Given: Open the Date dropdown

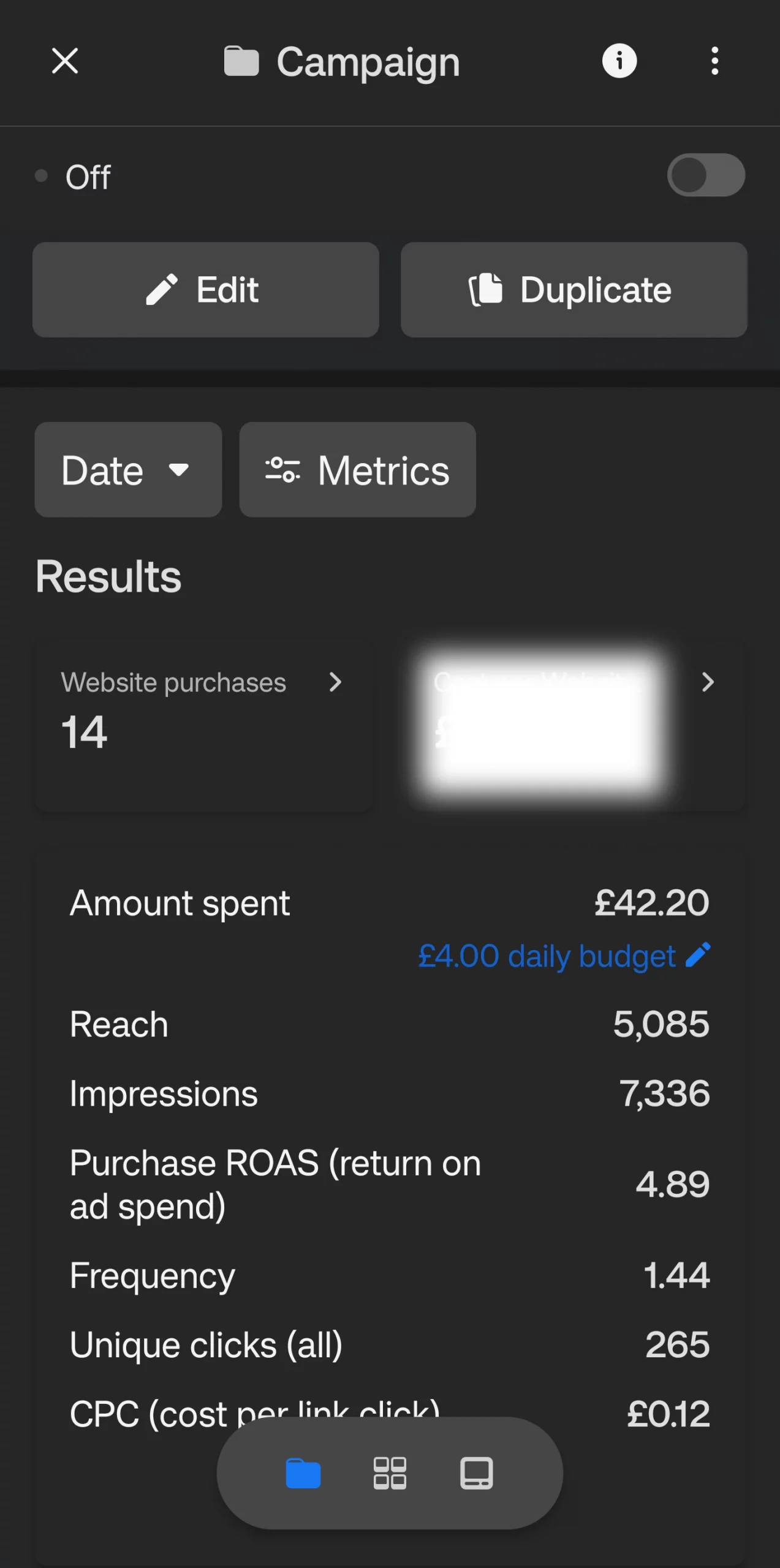Looking at the screenshot, I should pyautogui.click(x=128, y=470).
